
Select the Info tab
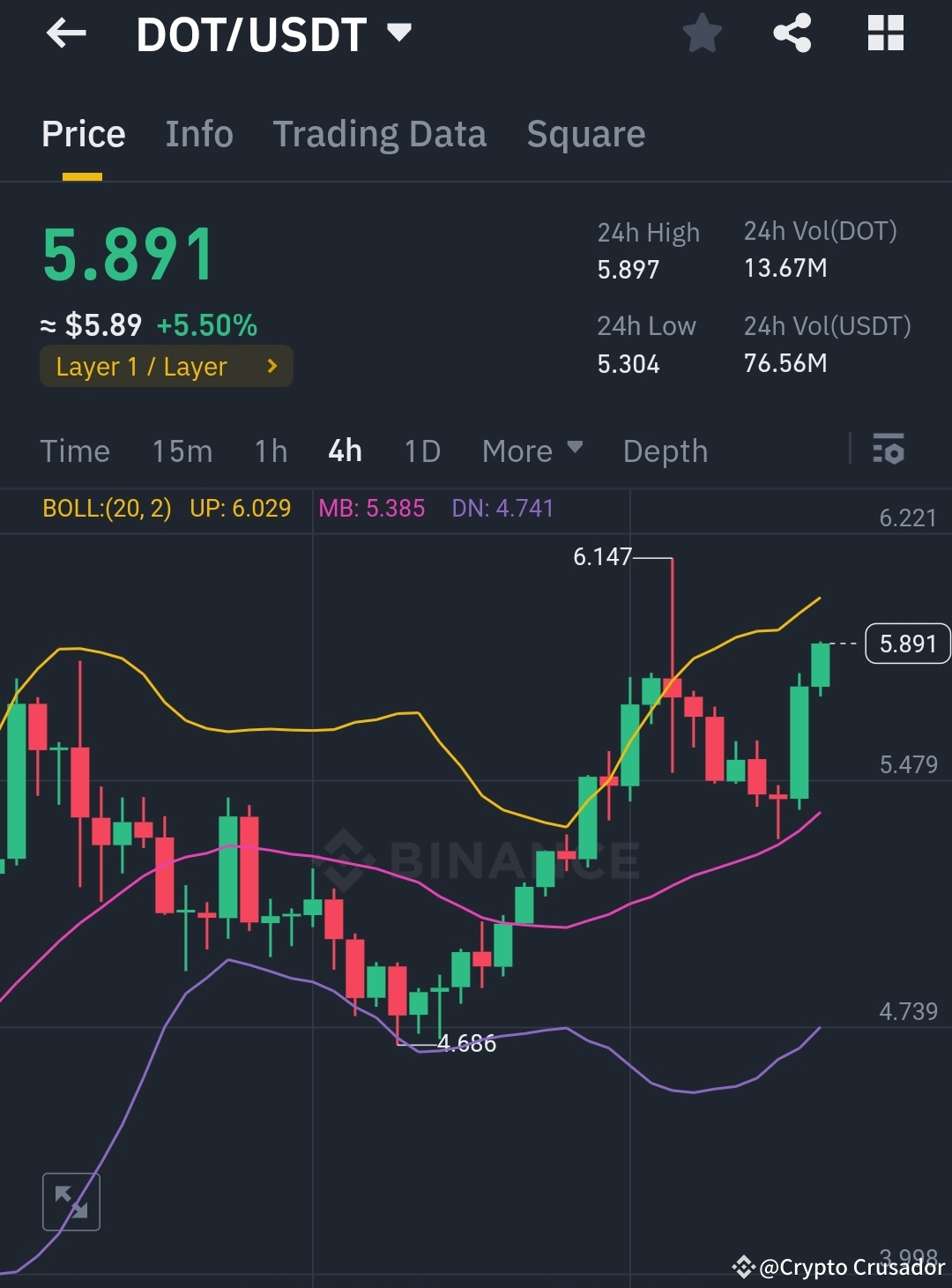(x=198, y=134)
